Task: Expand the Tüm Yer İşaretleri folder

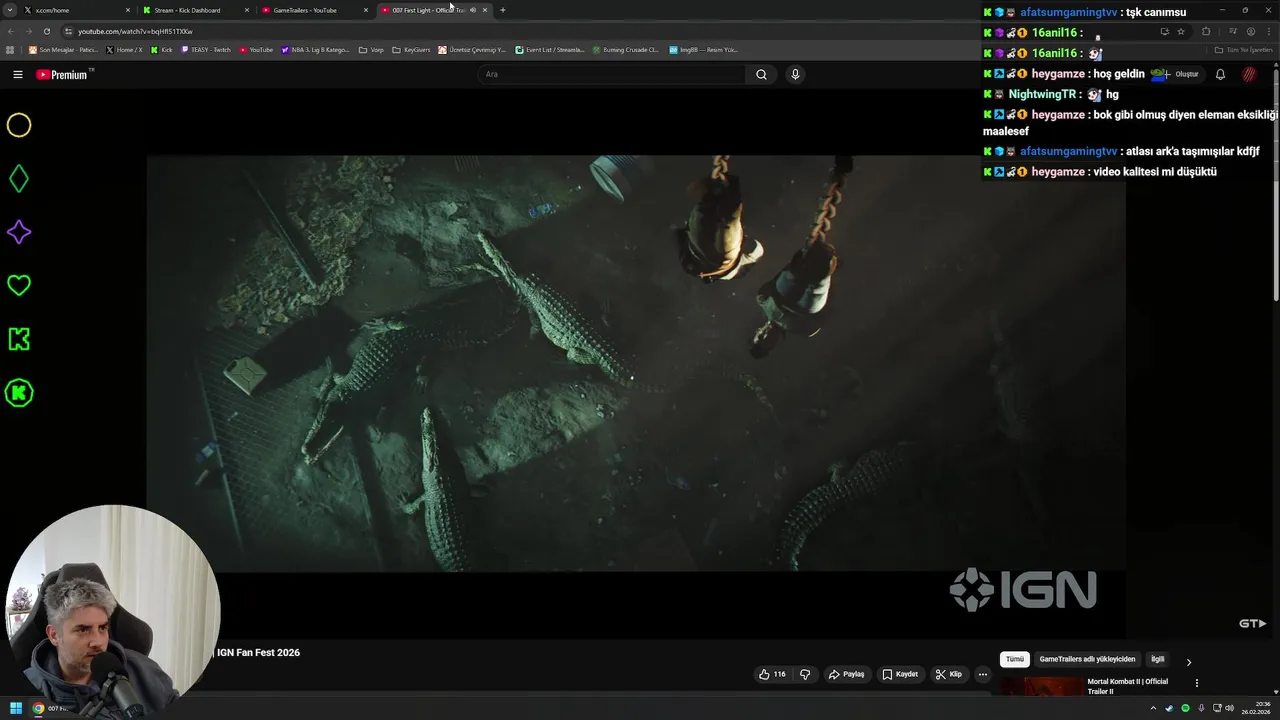Action: (x=1244, y=49)
